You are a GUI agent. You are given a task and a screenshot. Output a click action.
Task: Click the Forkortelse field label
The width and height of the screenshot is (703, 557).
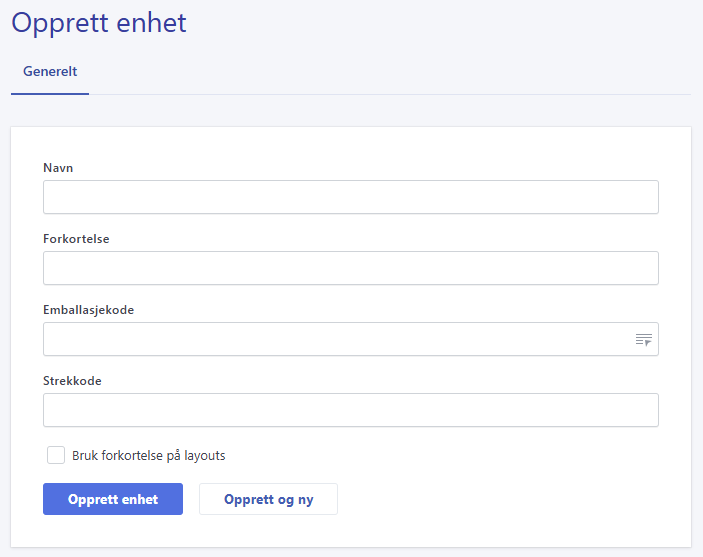coord(76,239)
